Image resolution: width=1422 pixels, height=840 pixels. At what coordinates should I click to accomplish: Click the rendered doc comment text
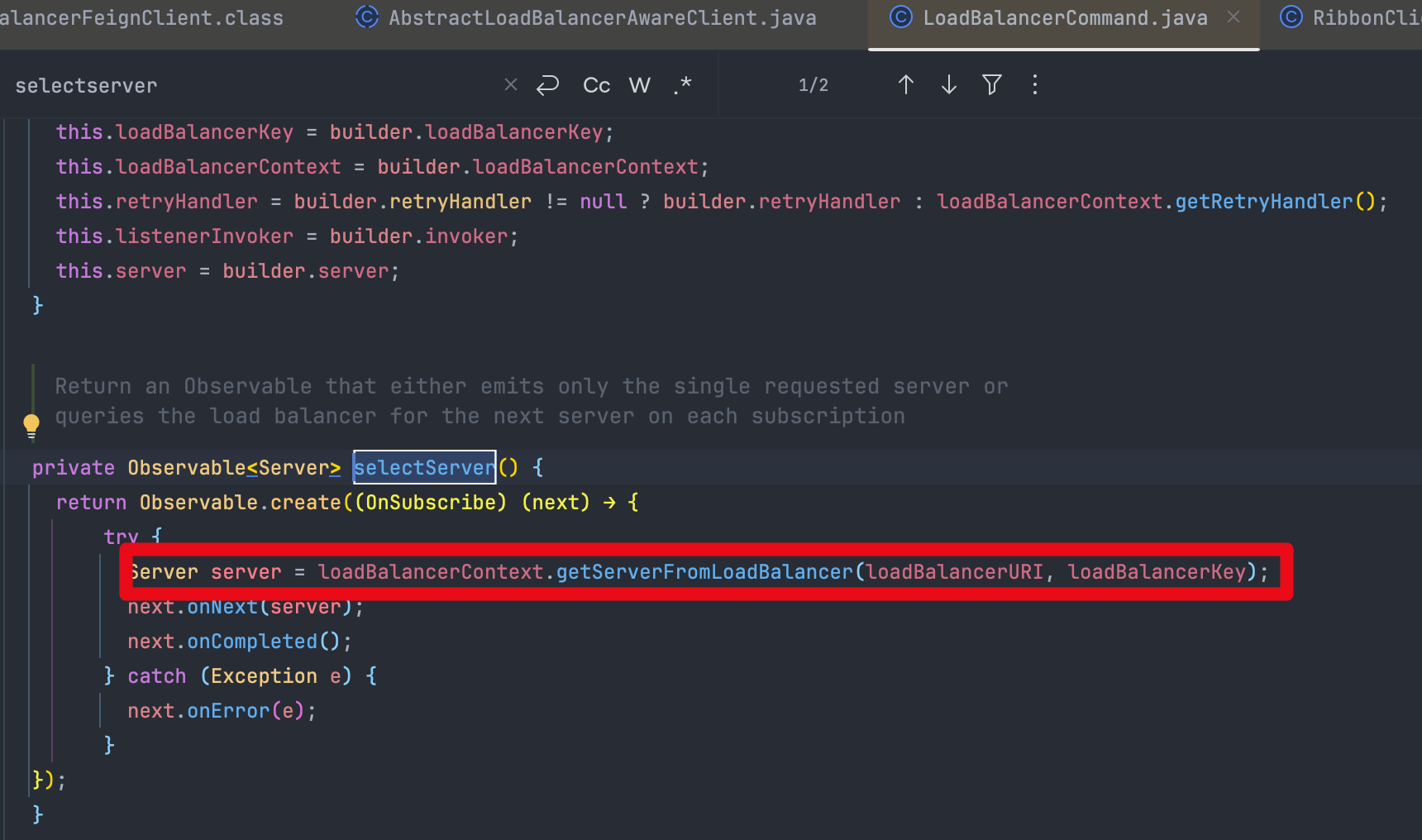click(x=532, y=401)
